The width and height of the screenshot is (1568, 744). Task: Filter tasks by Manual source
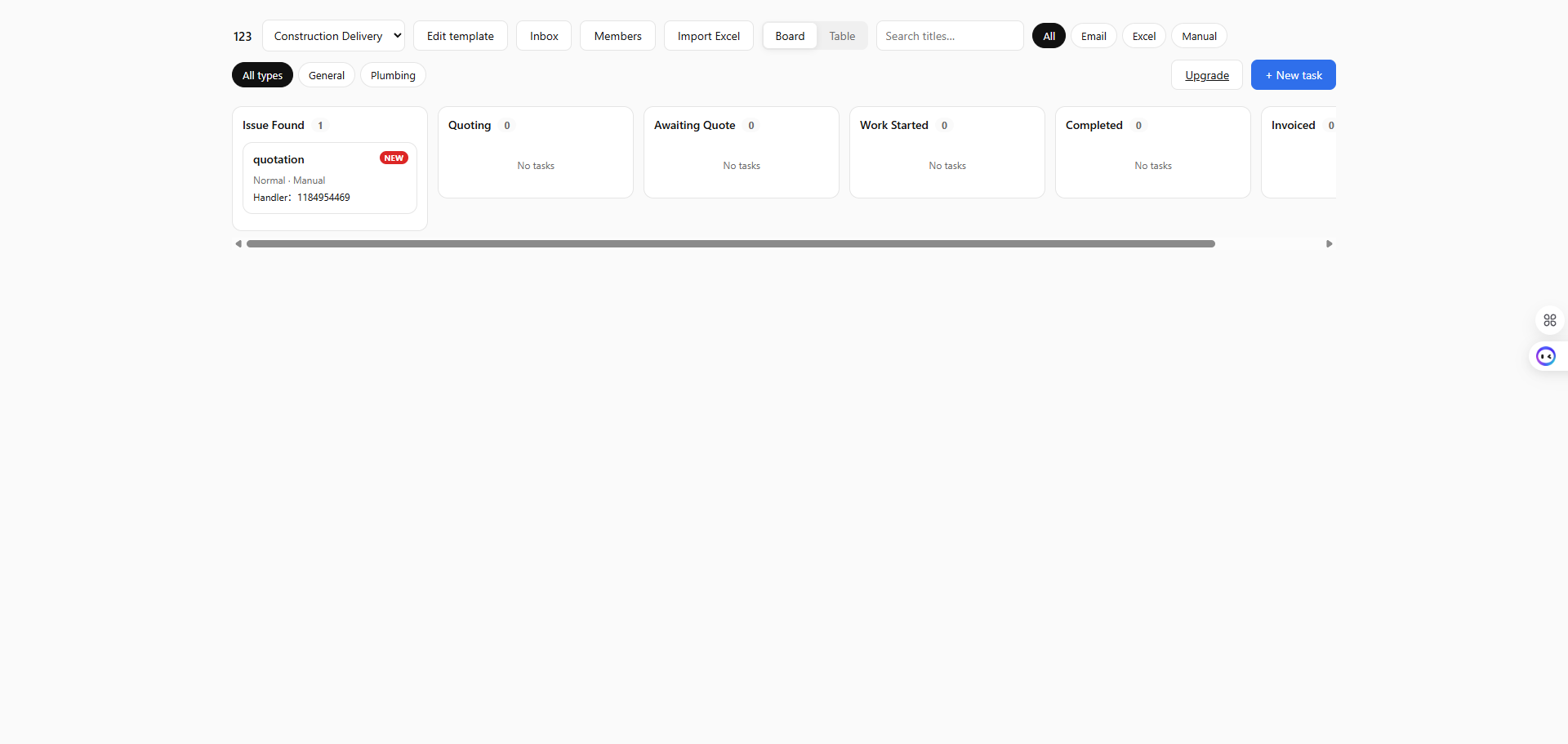[1199, 36]
